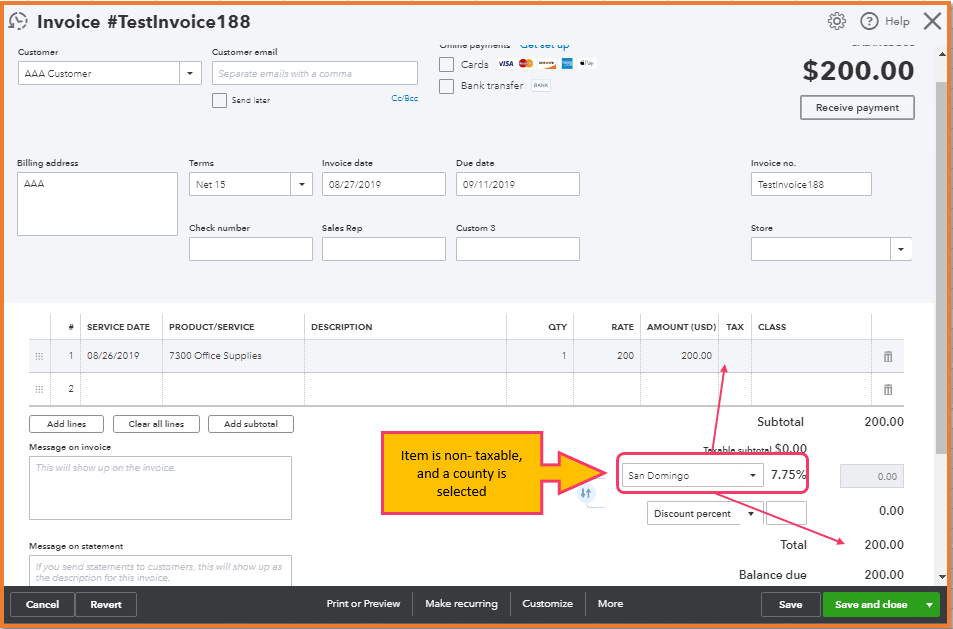Click Print or Preview in footer
This screenshot has height=629, width=953.
[x=363, y=603]
